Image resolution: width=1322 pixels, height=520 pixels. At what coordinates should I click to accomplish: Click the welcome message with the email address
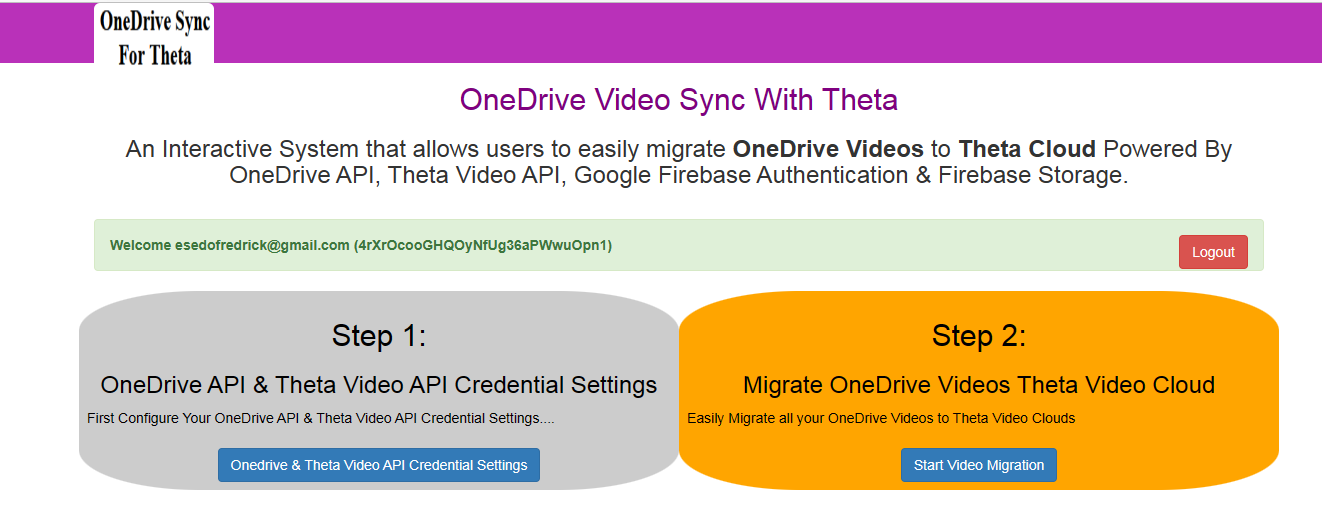click(361, 245)
